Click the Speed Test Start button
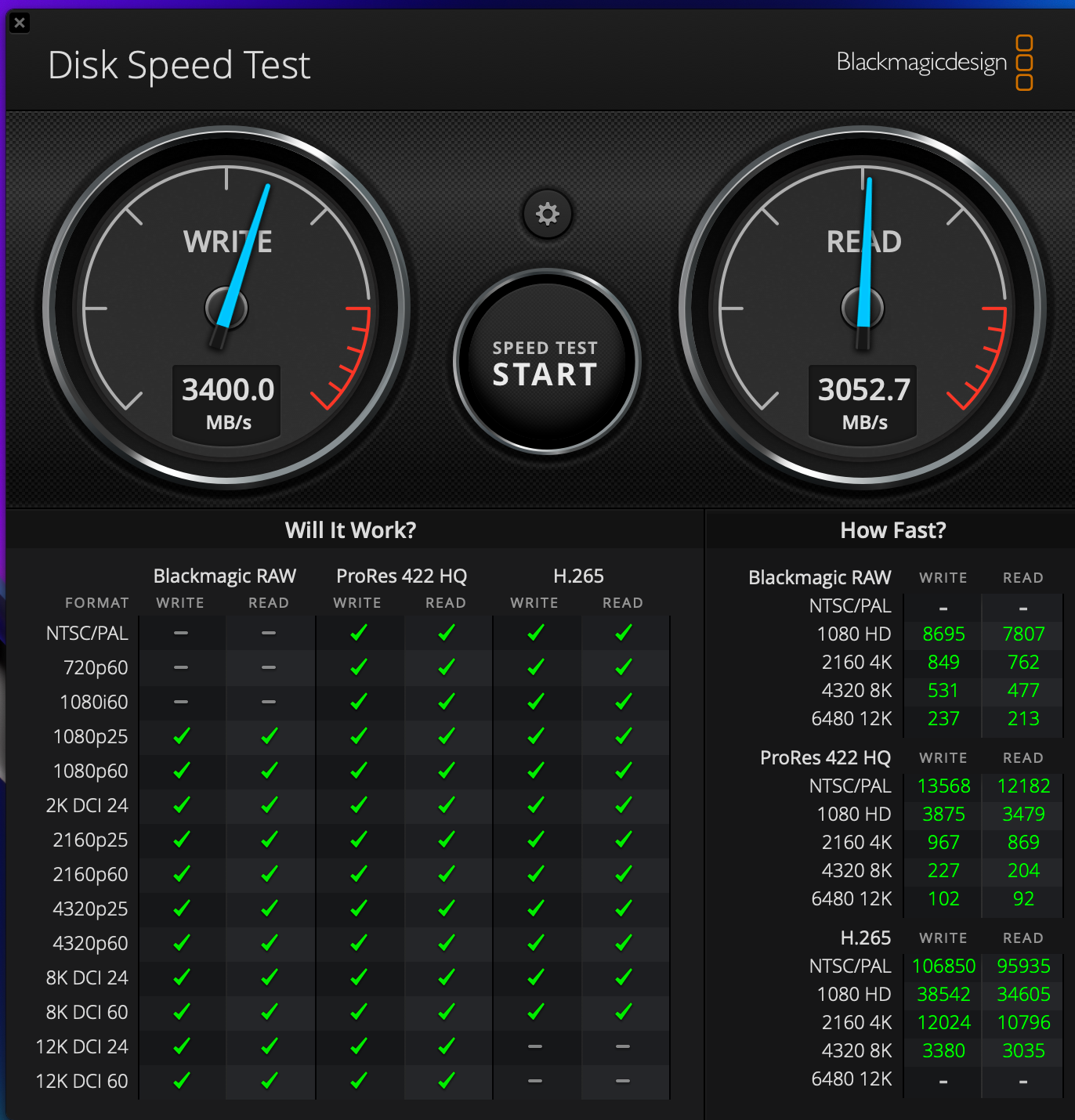The image size is (1075, 1120). 547,361
